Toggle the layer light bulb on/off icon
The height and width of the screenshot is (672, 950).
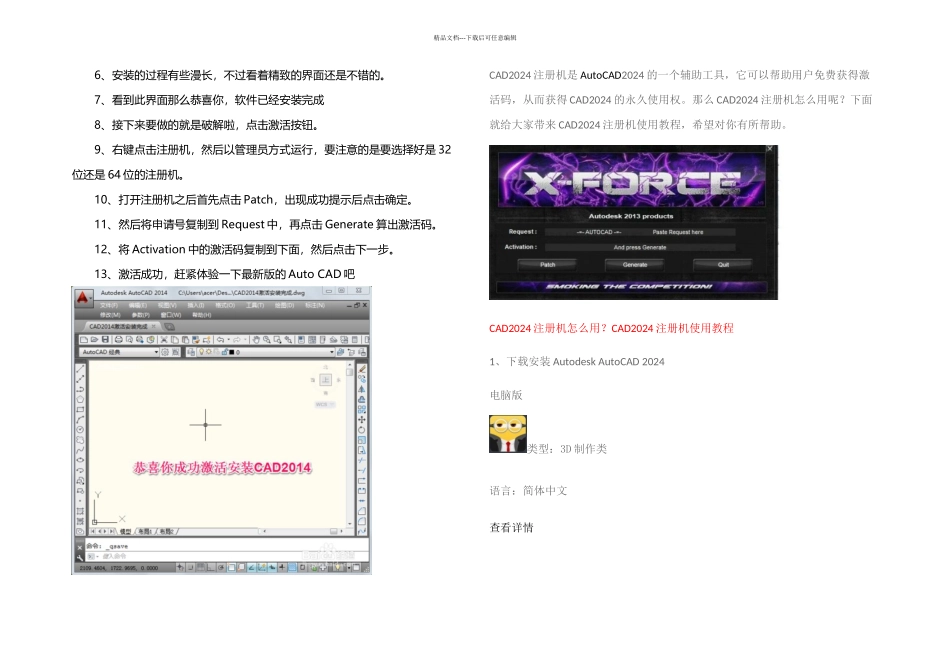pos(201,352)
